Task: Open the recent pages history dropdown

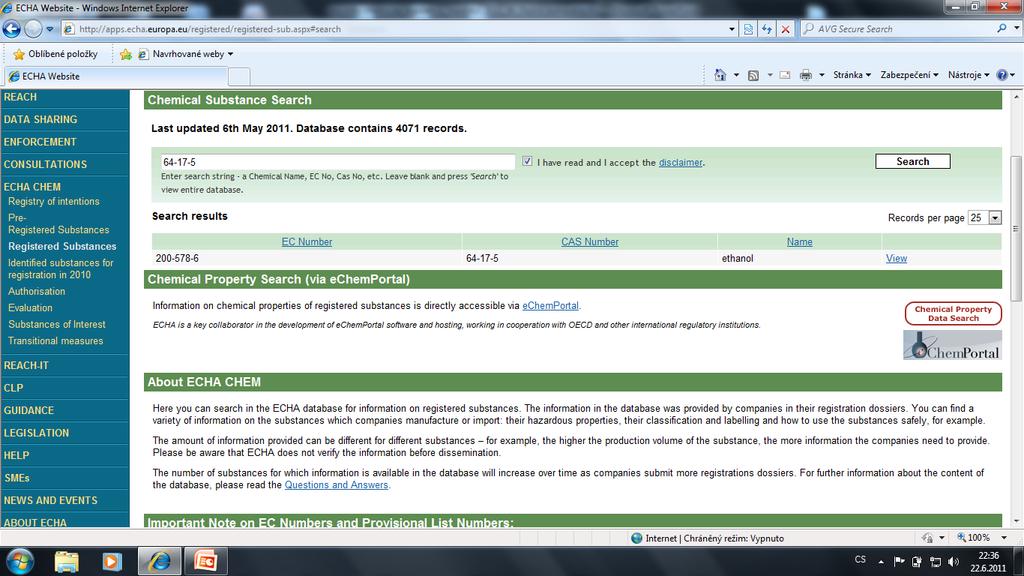Action: (x=50, y=29)
